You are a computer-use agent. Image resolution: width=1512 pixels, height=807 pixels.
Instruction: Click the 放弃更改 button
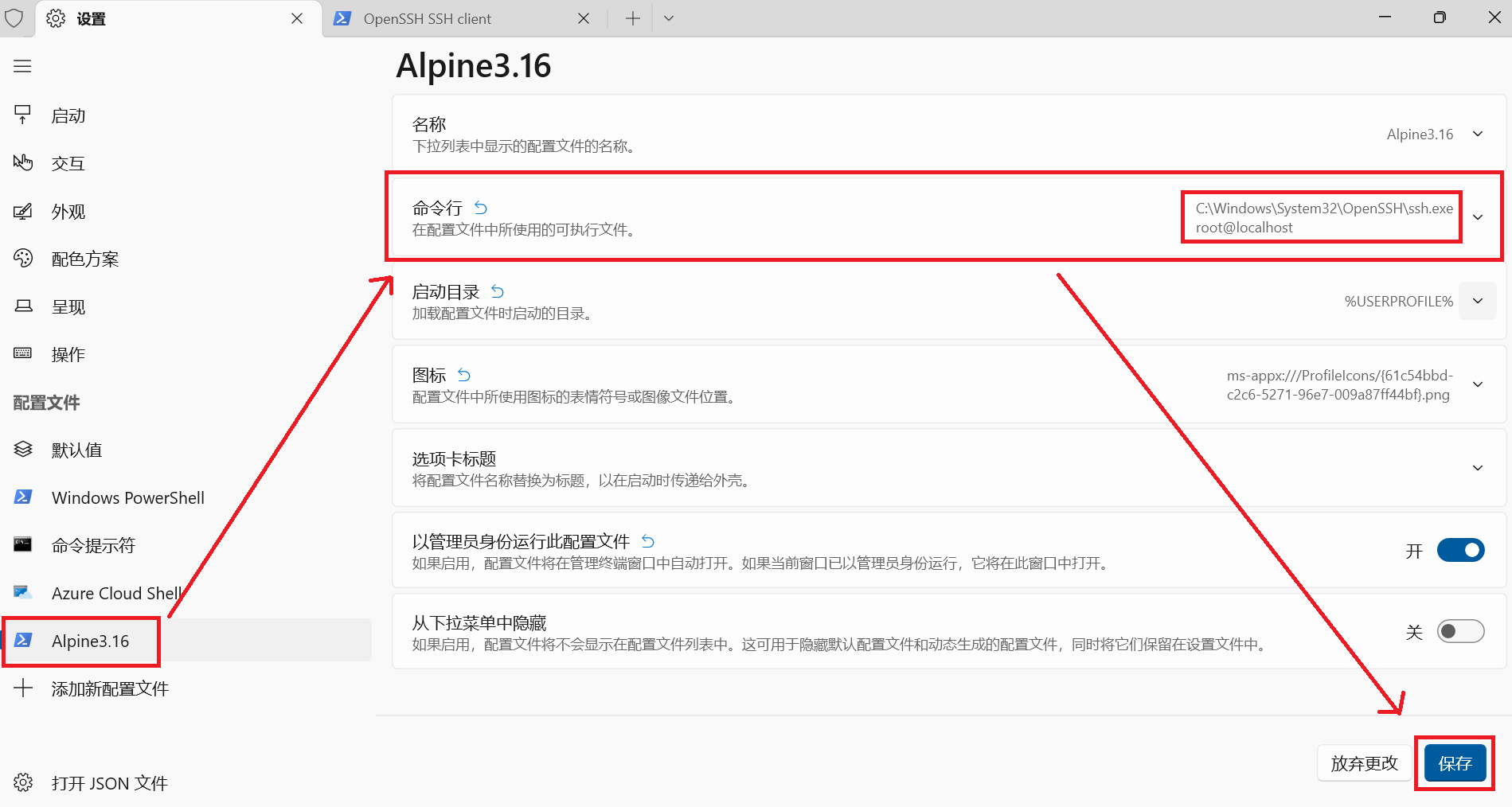(1364, 763)
